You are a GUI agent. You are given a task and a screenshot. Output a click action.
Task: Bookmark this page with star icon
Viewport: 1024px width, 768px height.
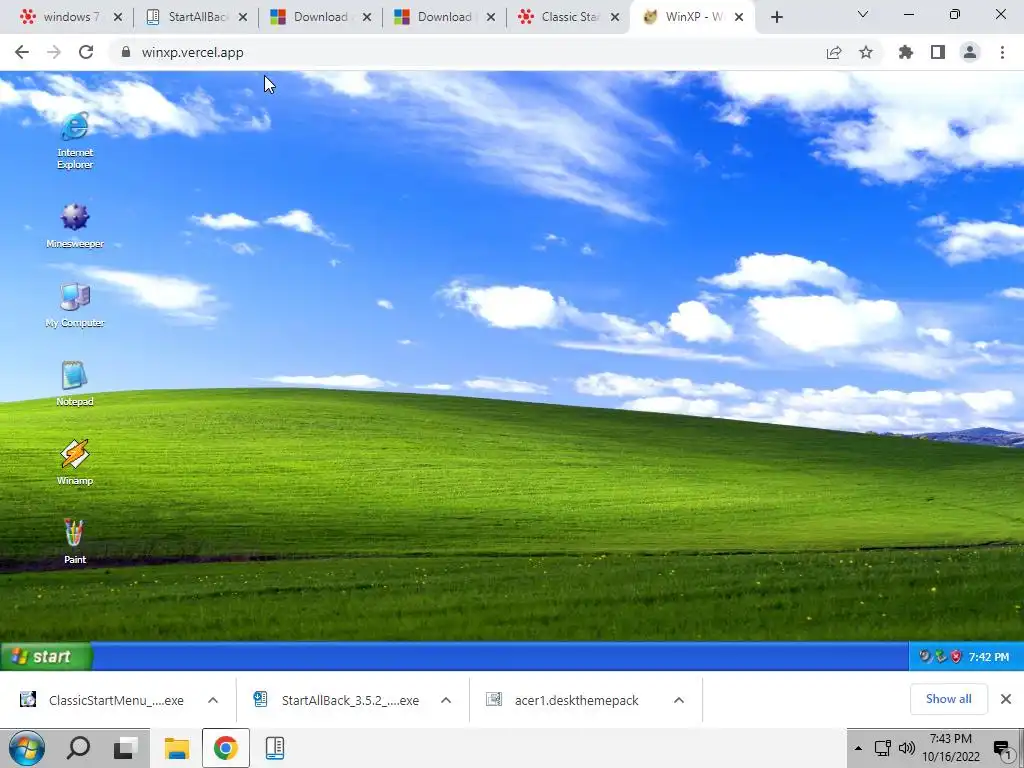pyautogui.click(x=866, y=52)
